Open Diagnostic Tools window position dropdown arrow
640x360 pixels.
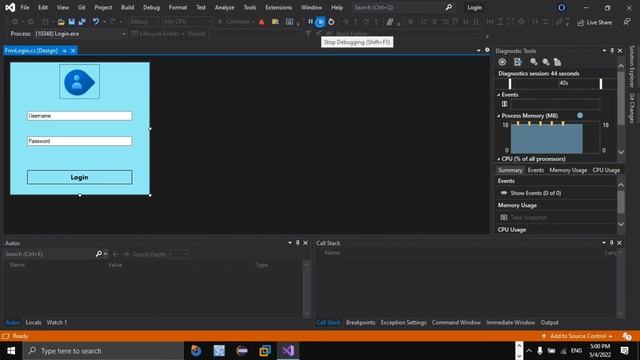pos(604,51)
